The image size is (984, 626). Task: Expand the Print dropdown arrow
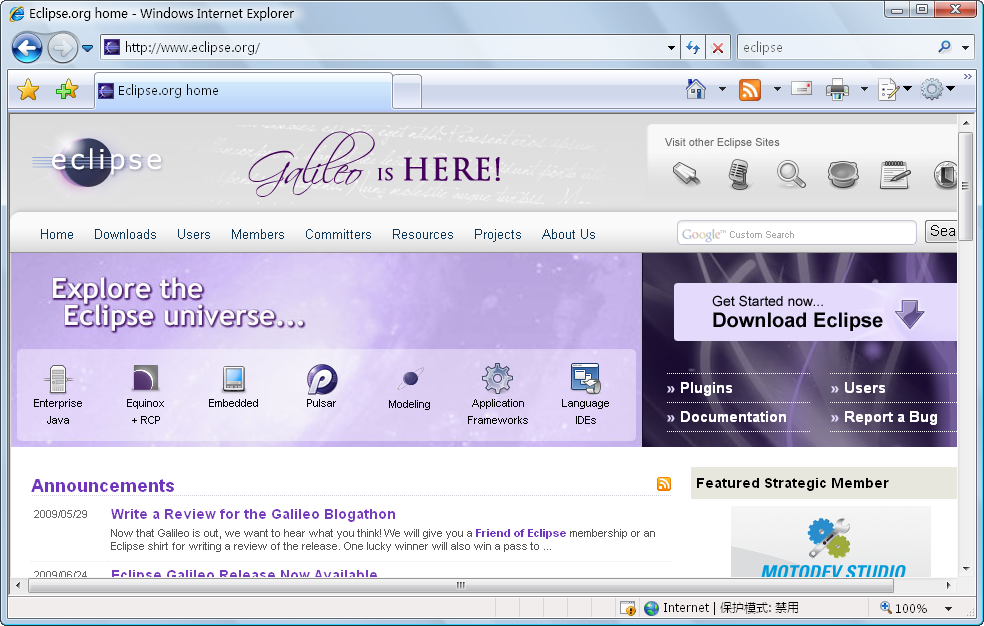coord(864,89)
